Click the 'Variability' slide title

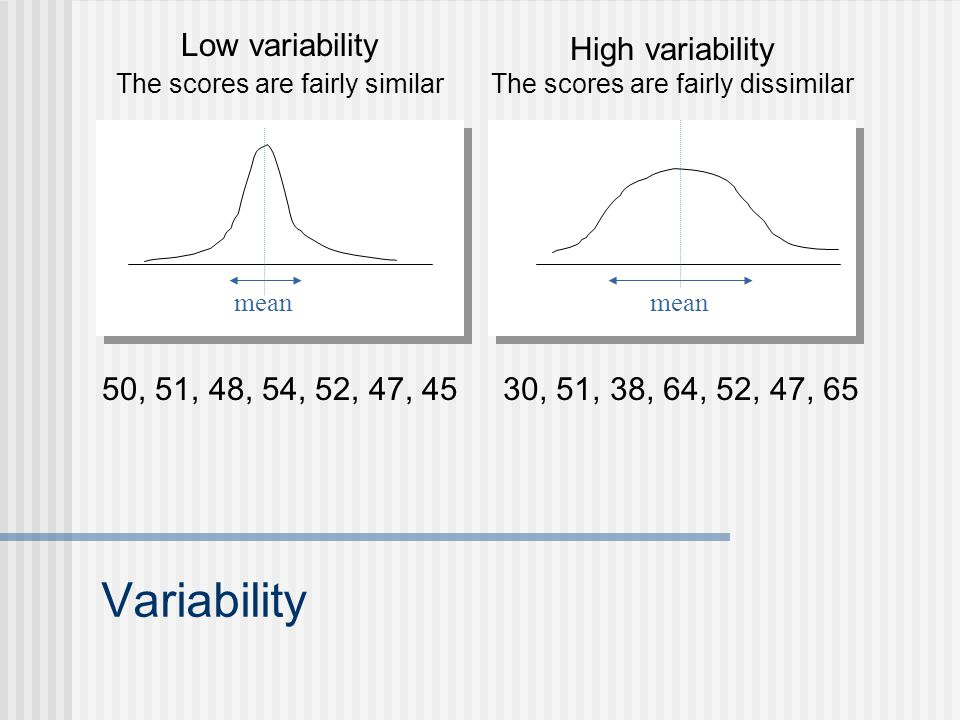(x=204, y=601)
